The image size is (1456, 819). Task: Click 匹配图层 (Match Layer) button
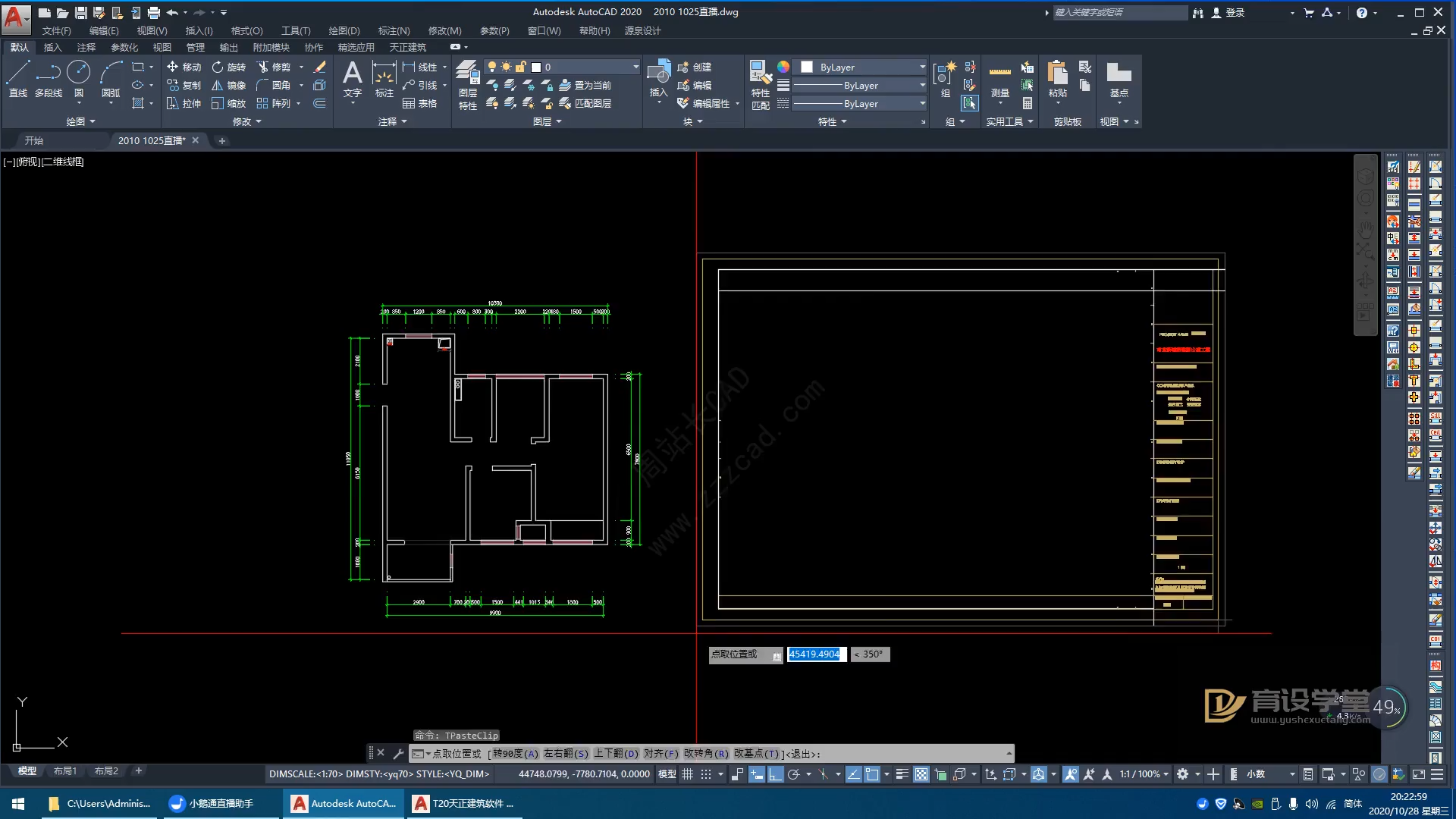[x=585, y=103]
